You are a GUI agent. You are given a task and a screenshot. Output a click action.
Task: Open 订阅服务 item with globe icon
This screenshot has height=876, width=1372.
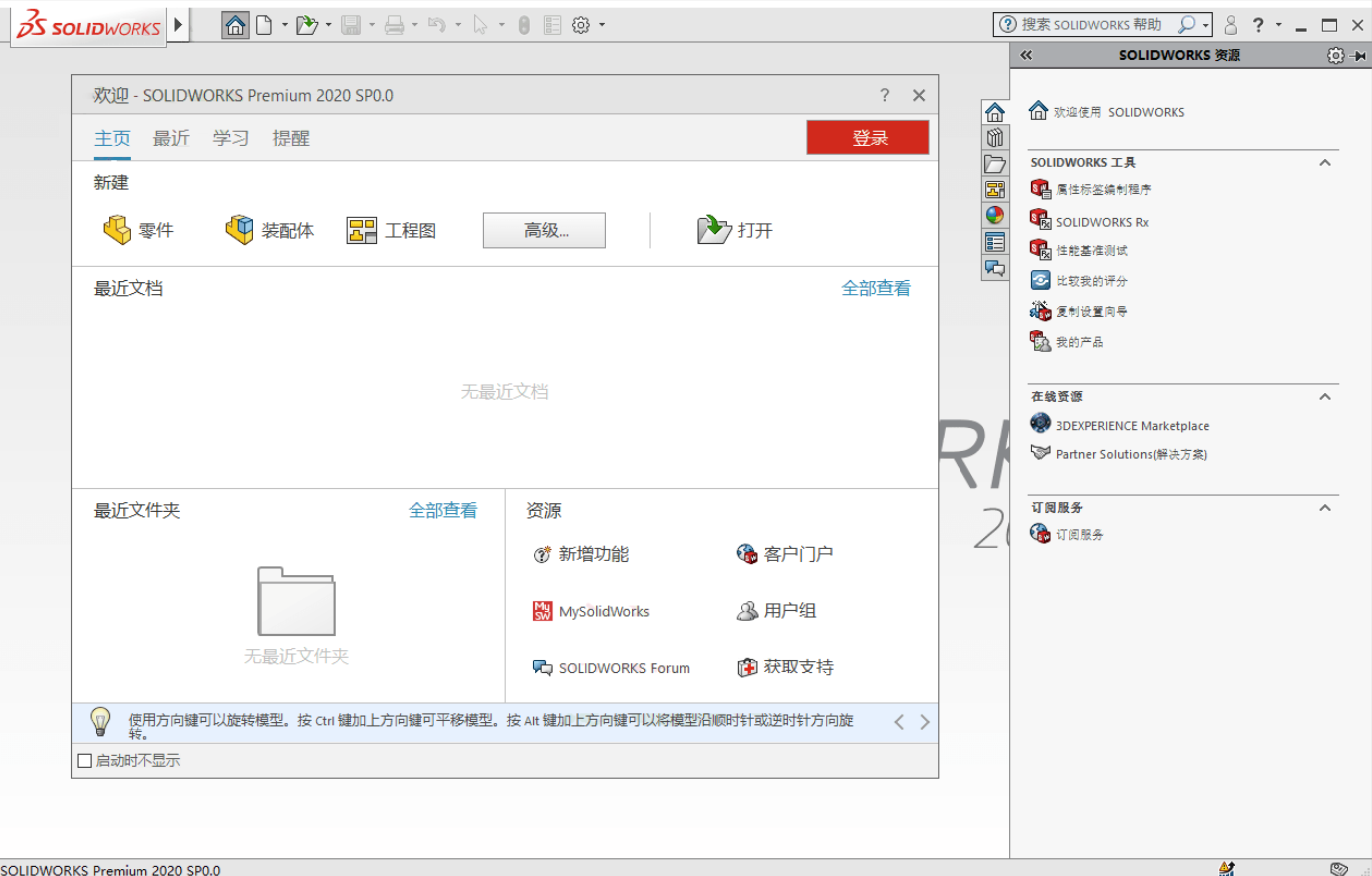point(1067,535)
